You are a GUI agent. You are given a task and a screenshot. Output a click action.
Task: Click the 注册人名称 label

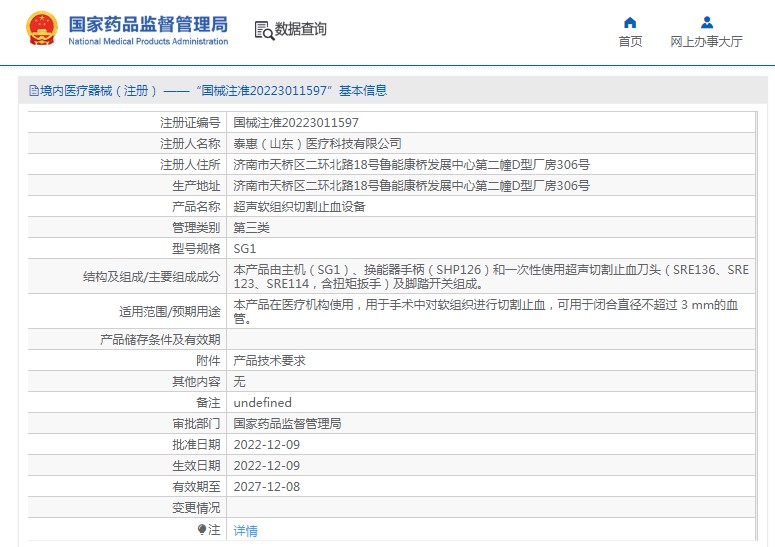[190, 144]
